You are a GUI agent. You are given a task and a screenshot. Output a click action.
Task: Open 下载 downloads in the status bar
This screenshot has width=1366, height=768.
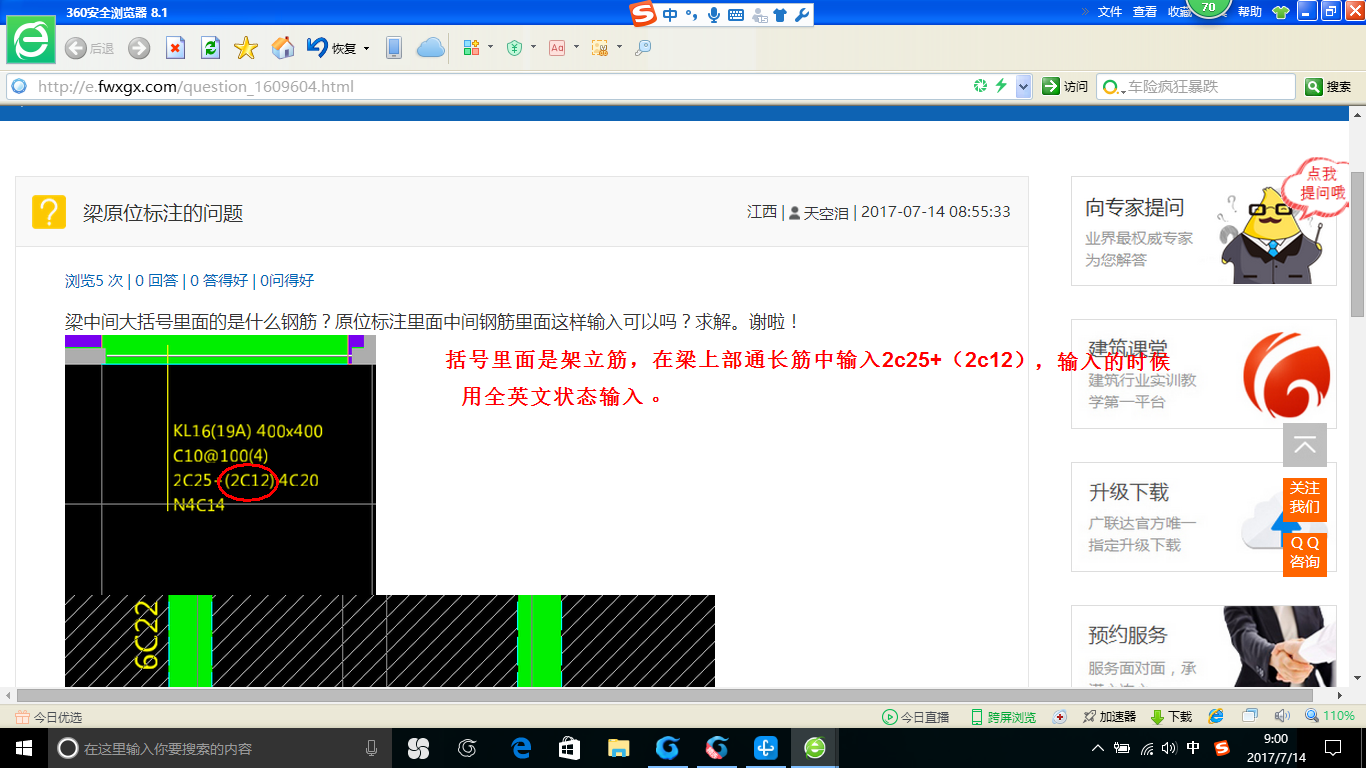(1172, 717)
